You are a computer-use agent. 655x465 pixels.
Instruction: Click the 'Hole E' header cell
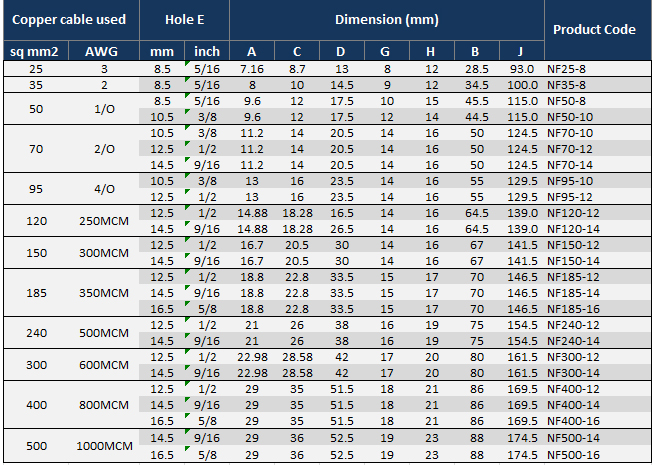(x=185, y=20)
